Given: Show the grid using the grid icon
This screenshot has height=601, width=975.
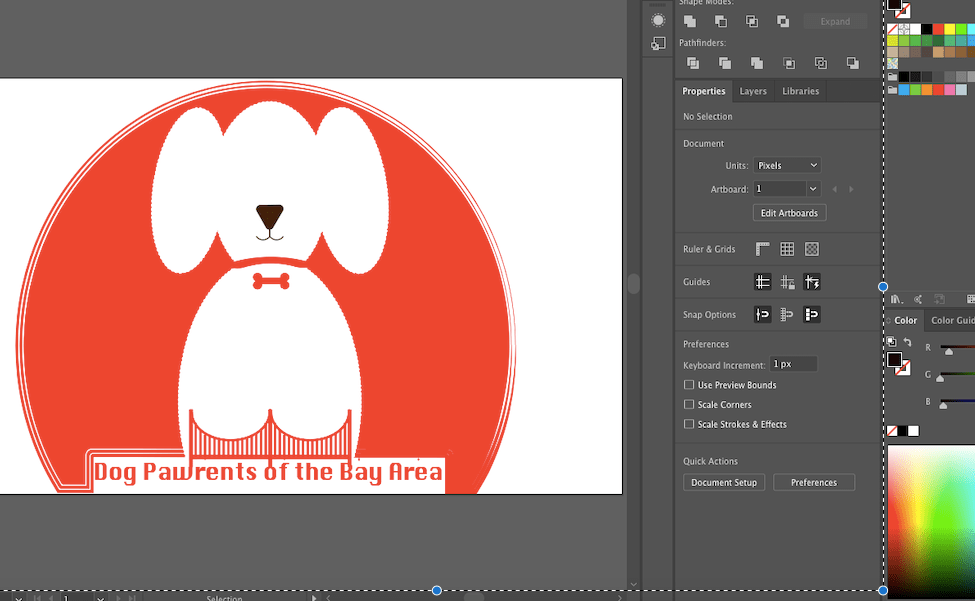Looking at the screenshot, I should click(787, 249).
